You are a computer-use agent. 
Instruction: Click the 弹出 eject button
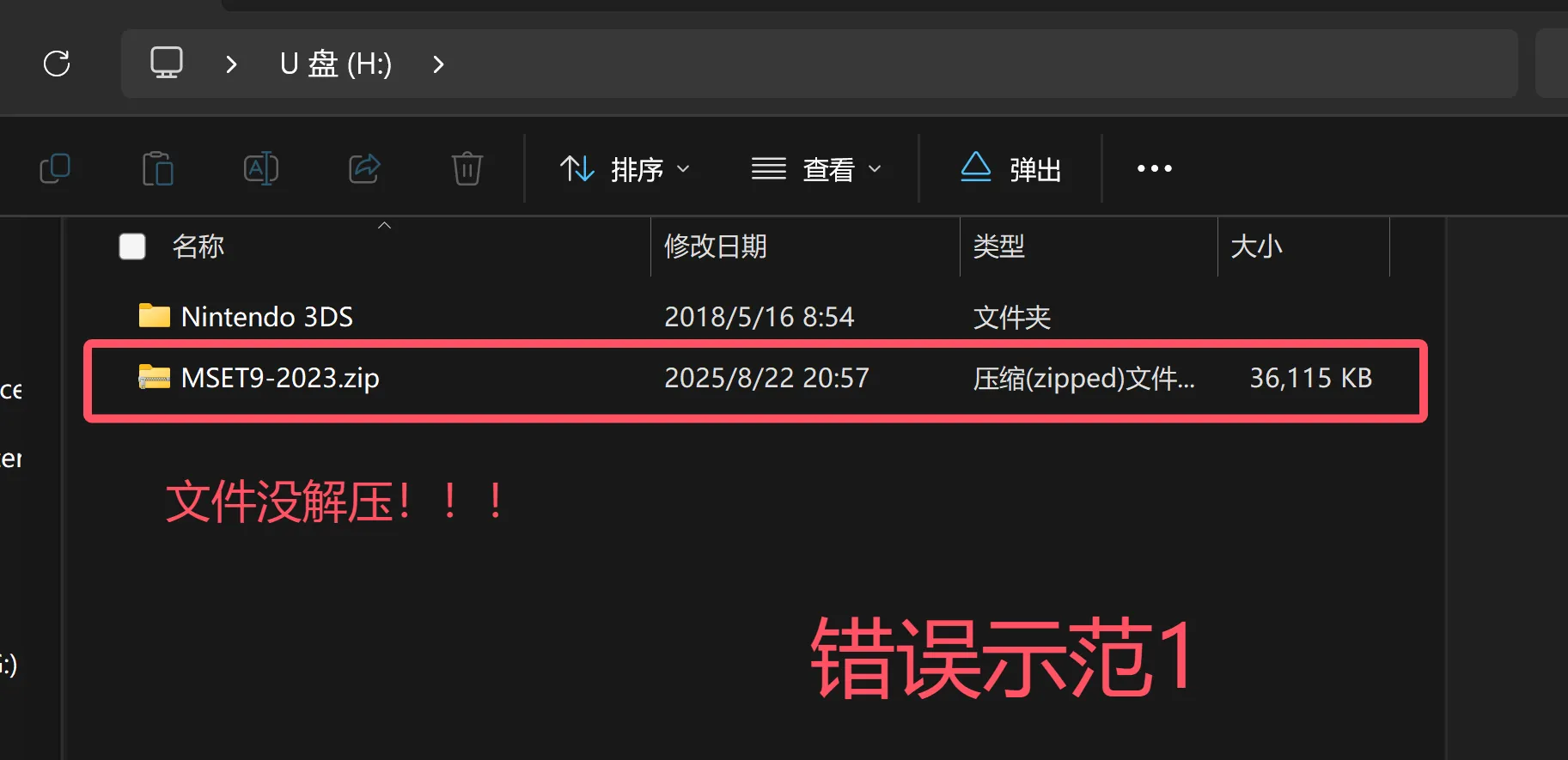[1010, 168]
